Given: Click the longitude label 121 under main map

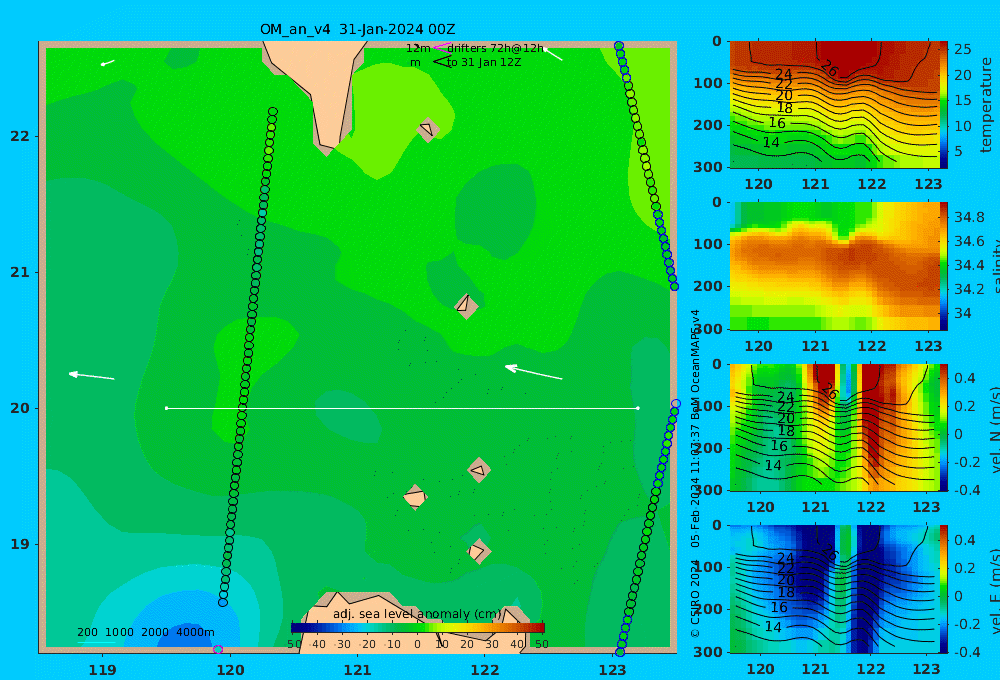Looking at the screenshot, I should pos(357,670).
